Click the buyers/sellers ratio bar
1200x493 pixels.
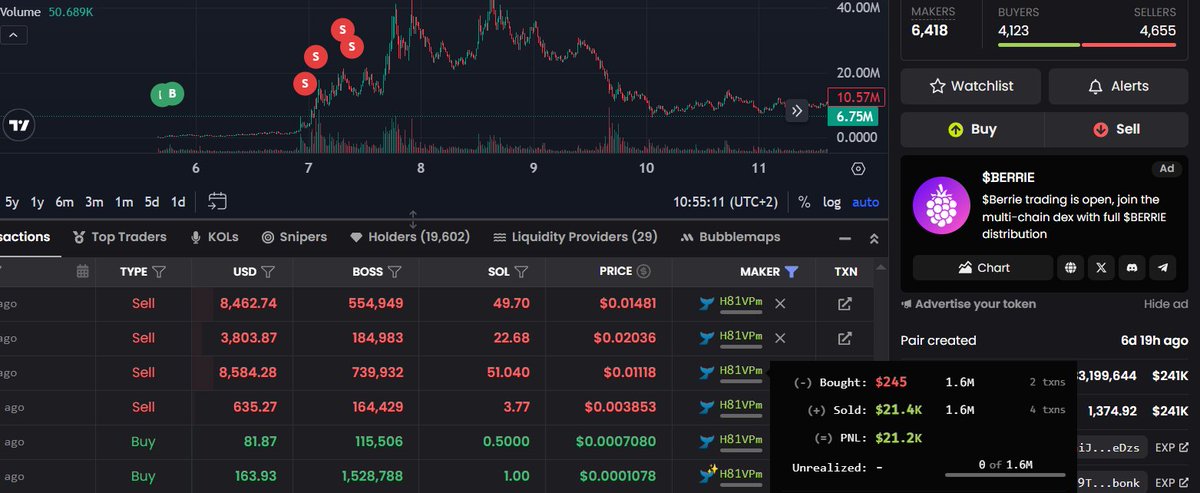coord(1085,45)
